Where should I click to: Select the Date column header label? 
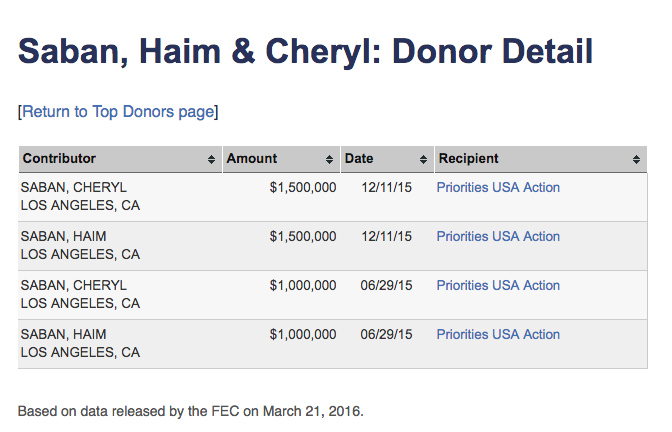point(359,158)
